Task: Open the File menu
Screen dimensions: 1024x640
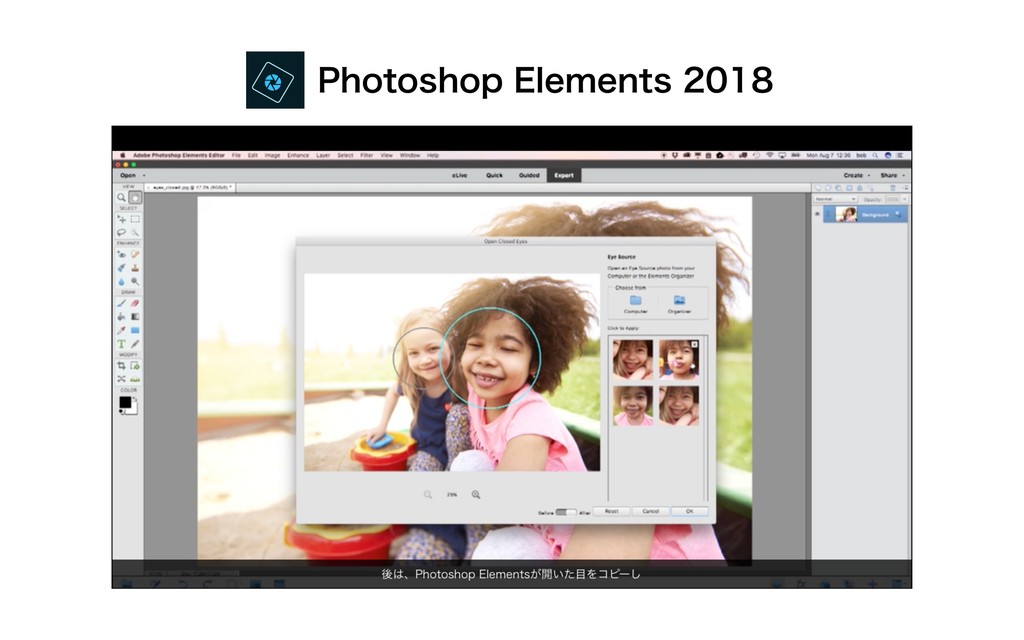Action: point(236,155)
